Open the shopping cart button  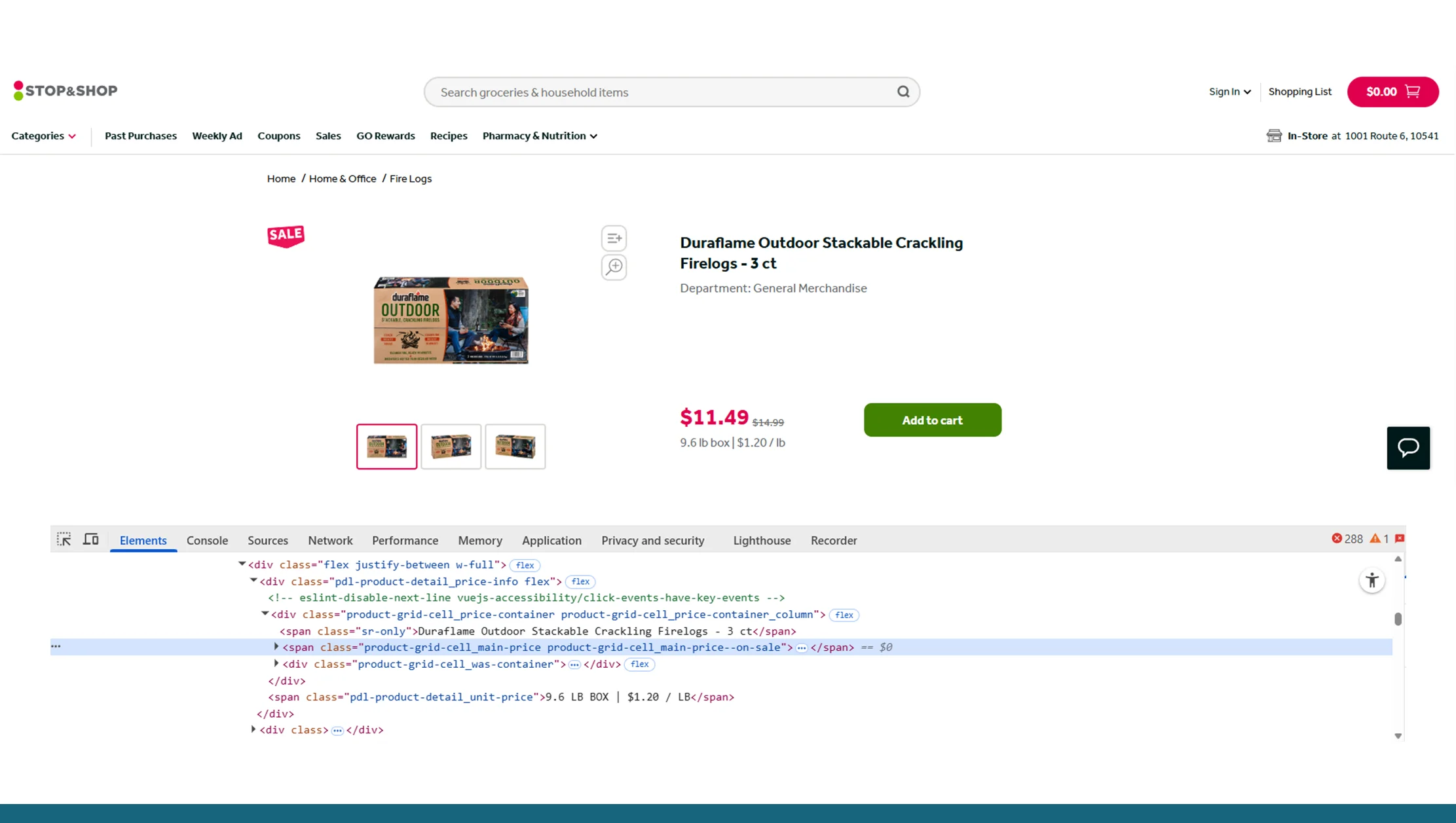point(1392,92)
